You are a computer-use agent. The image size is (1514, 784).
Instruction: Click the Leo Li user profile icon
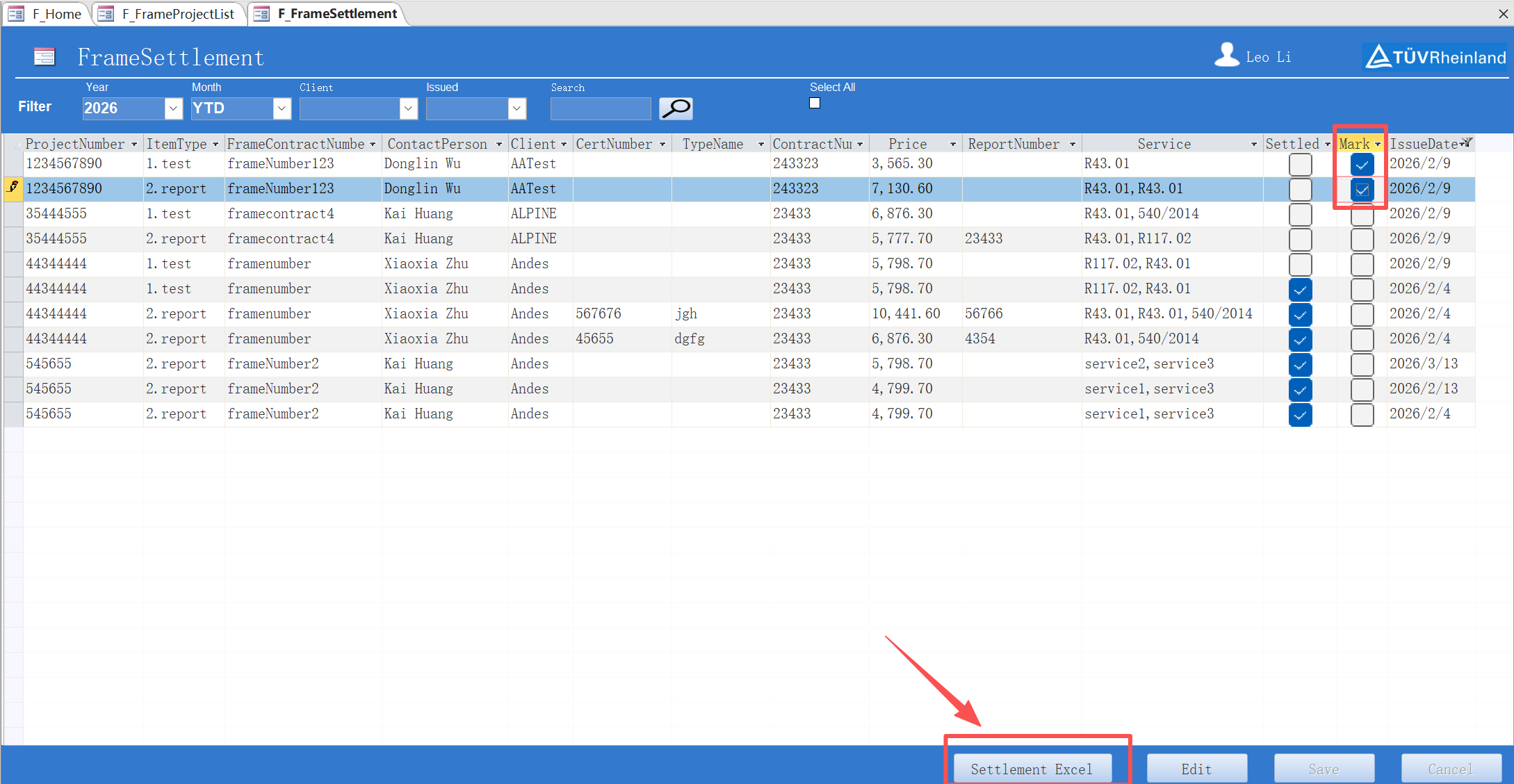1227,56
